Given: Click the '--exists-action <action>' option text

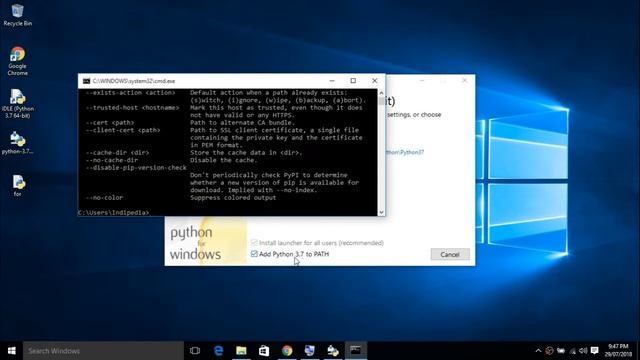Looking at the screenshot, I should click(130, 93).
